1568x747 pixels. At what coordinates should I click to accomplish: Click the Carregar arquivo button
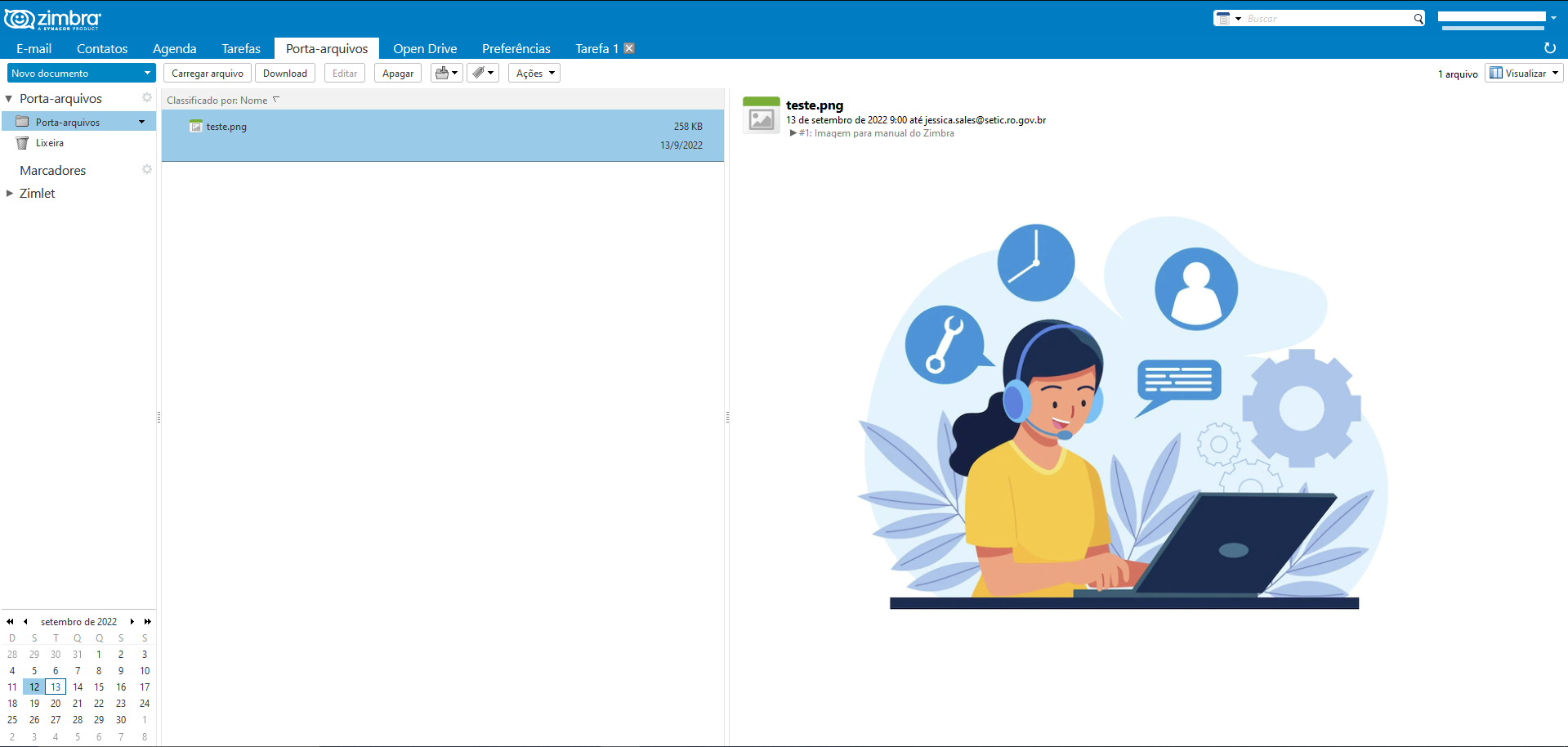(x=208, y=74)
